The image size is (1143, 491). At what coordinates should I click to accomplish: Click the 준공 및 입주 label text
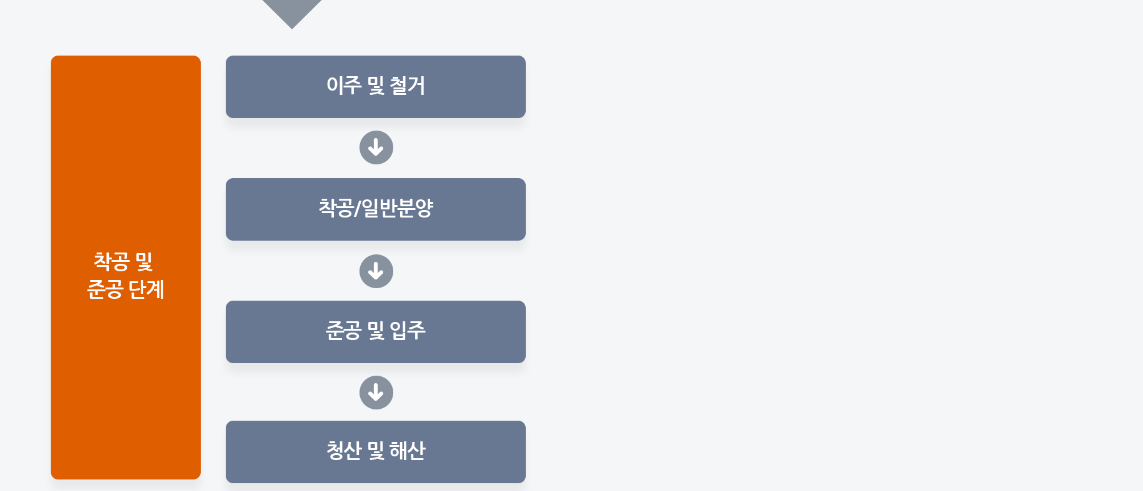[375, 331]
